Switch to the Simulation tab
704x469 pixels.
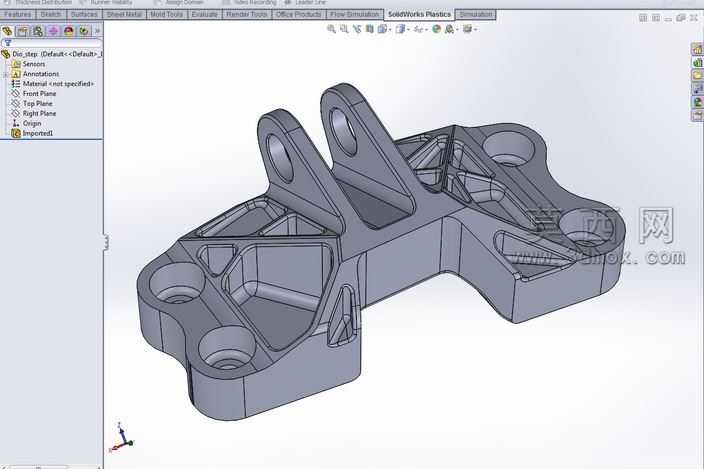click(x=475, y=14)
